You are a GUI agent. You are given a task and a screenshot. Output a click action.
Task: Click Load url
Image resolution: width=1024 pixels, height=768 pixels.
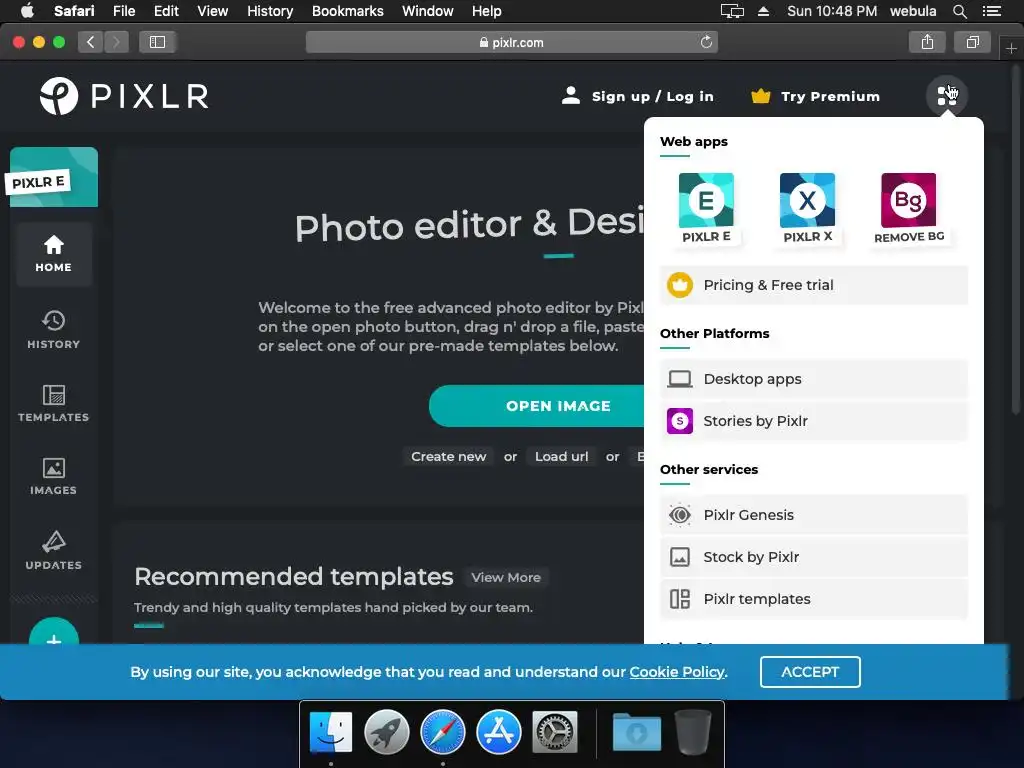click(x=562, y=456)
